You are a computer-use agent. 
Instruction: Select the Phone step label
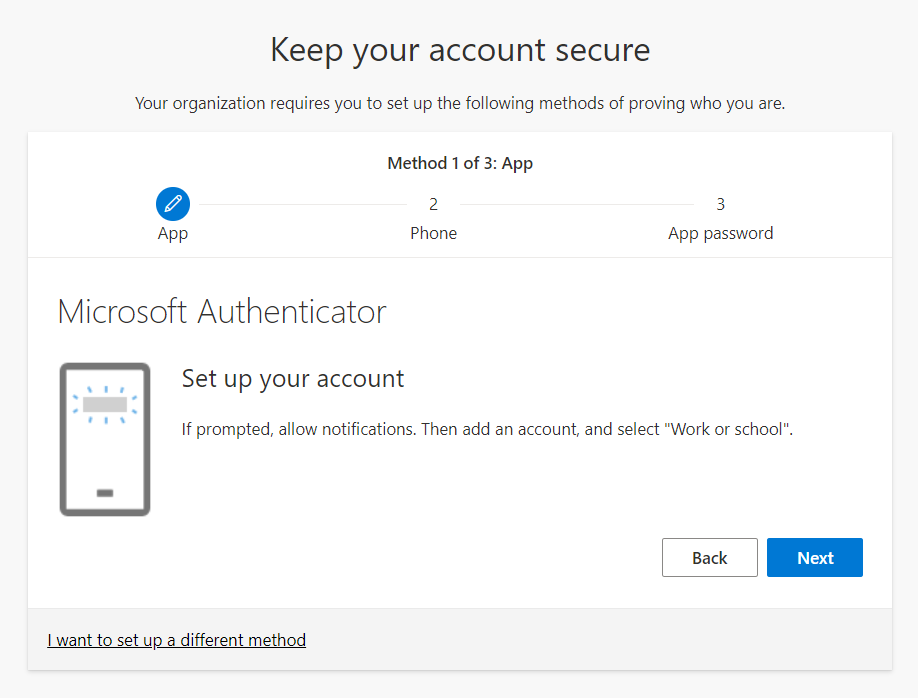(433, 233)
